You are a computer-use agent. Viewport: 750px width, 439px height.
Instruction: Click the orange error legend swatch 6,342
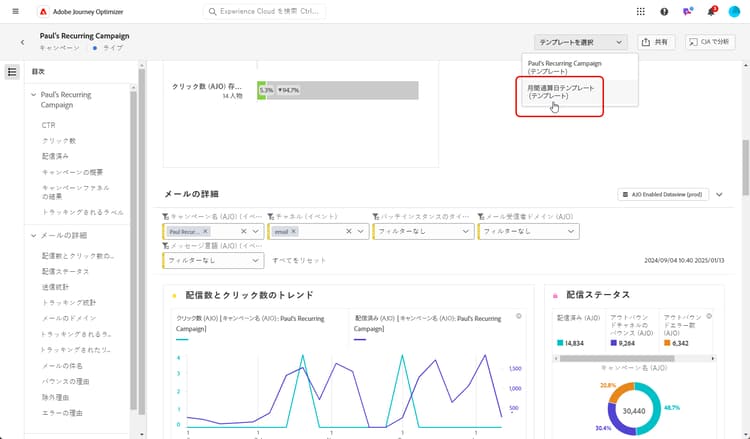coord(667,343)
